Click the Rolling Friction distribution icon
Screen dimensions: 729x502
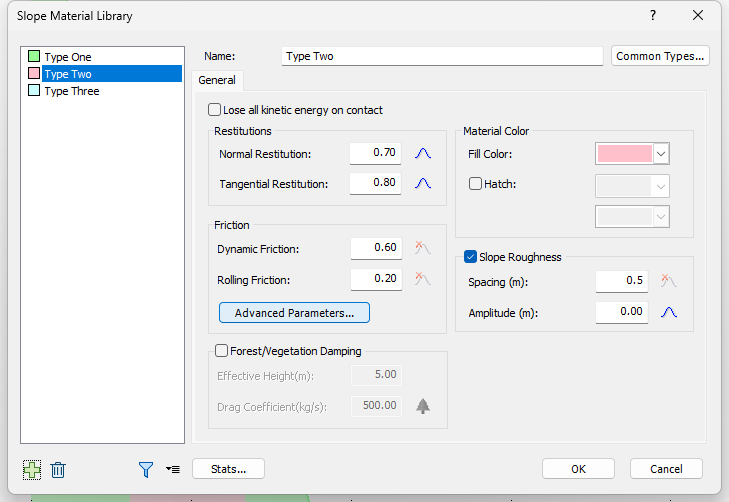coord(422,279)
